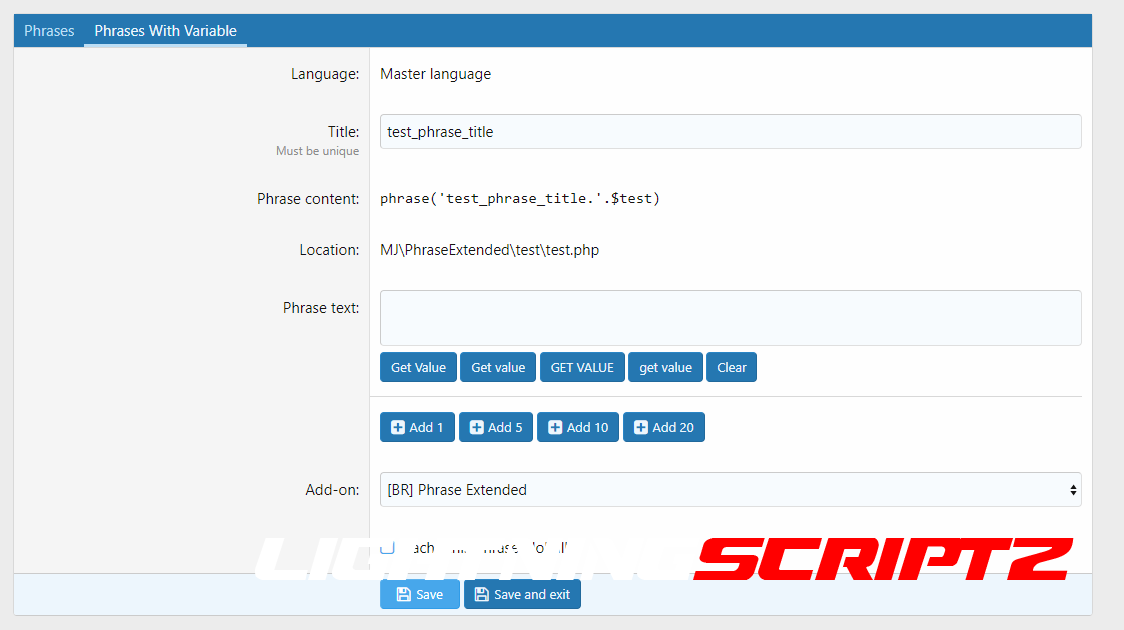Click the 'Get value' sentence-case button
Screen dimensions: 1124x630
(x=498, y=368)
